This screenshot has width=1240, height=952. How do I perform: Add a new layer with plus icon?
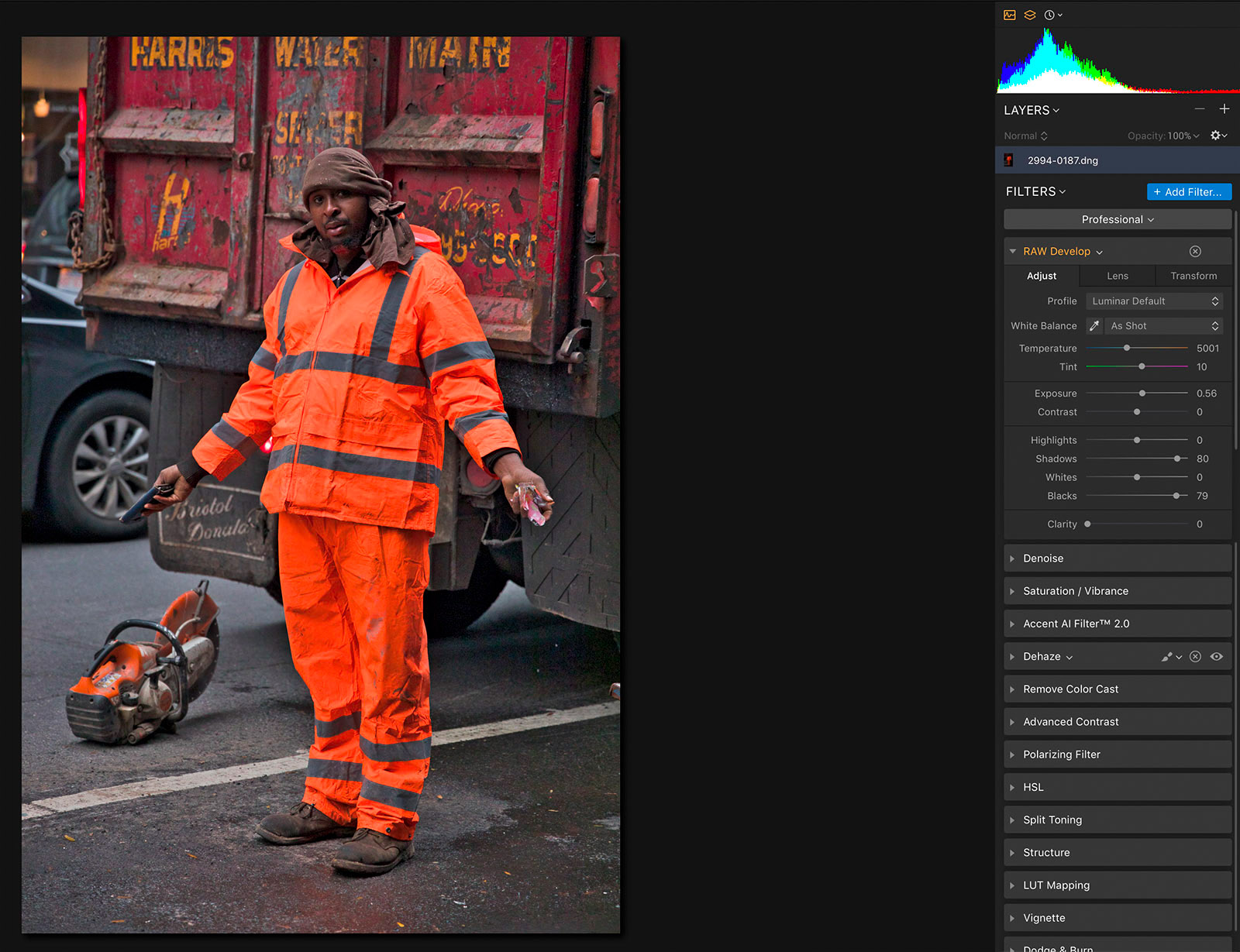click(x=1224, y=109)
